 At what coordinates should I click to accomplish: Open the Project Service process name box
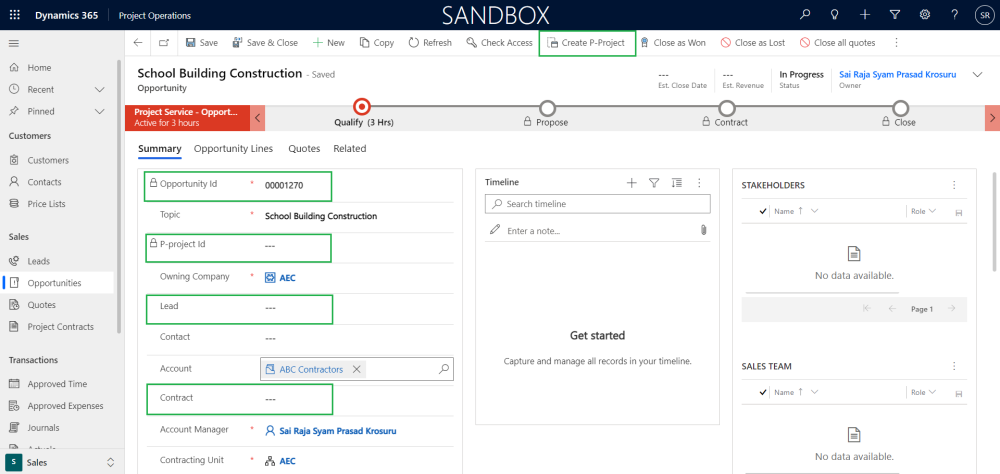(187, 117)
